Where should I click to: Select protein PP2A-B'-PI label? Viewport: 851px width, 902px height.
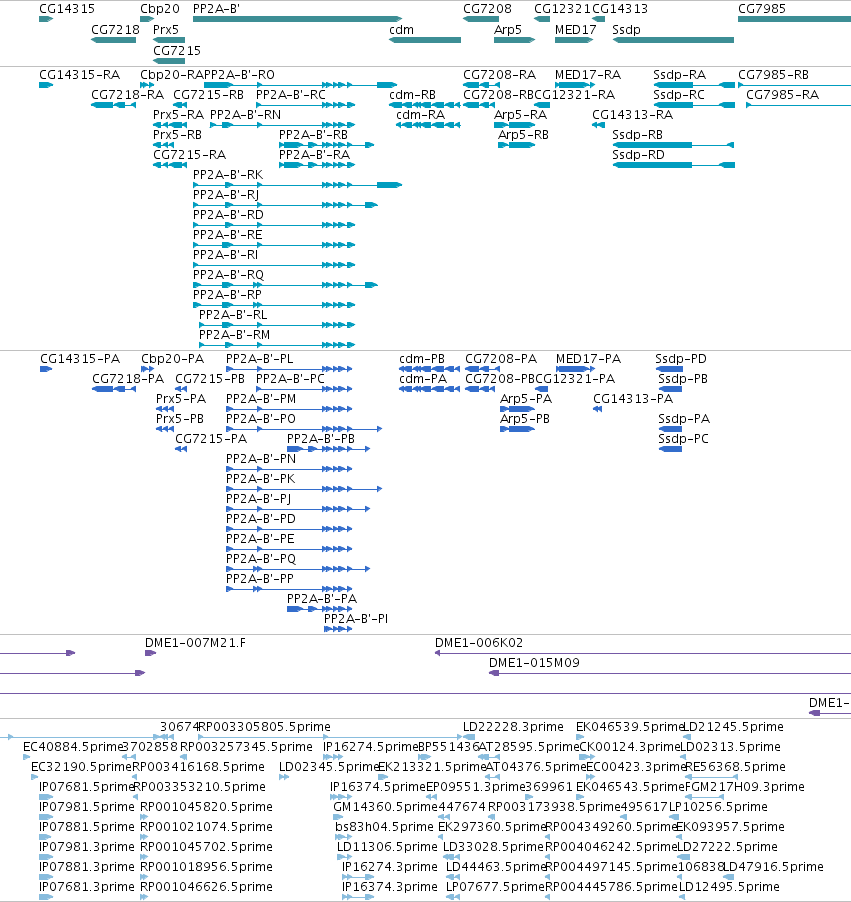pos(356,618)
